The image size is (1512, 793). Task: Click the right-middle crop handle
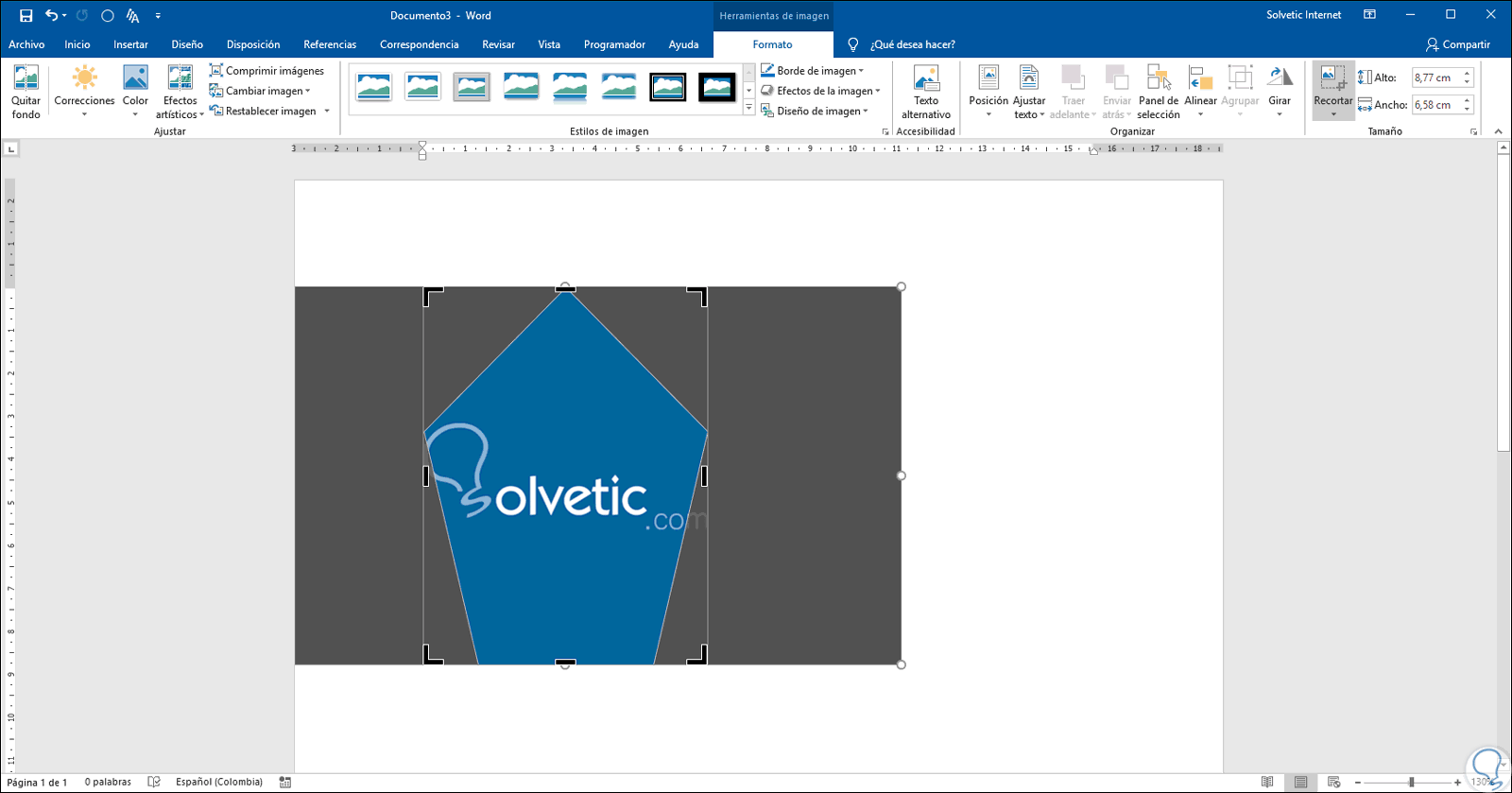click(x=704, y=475)
